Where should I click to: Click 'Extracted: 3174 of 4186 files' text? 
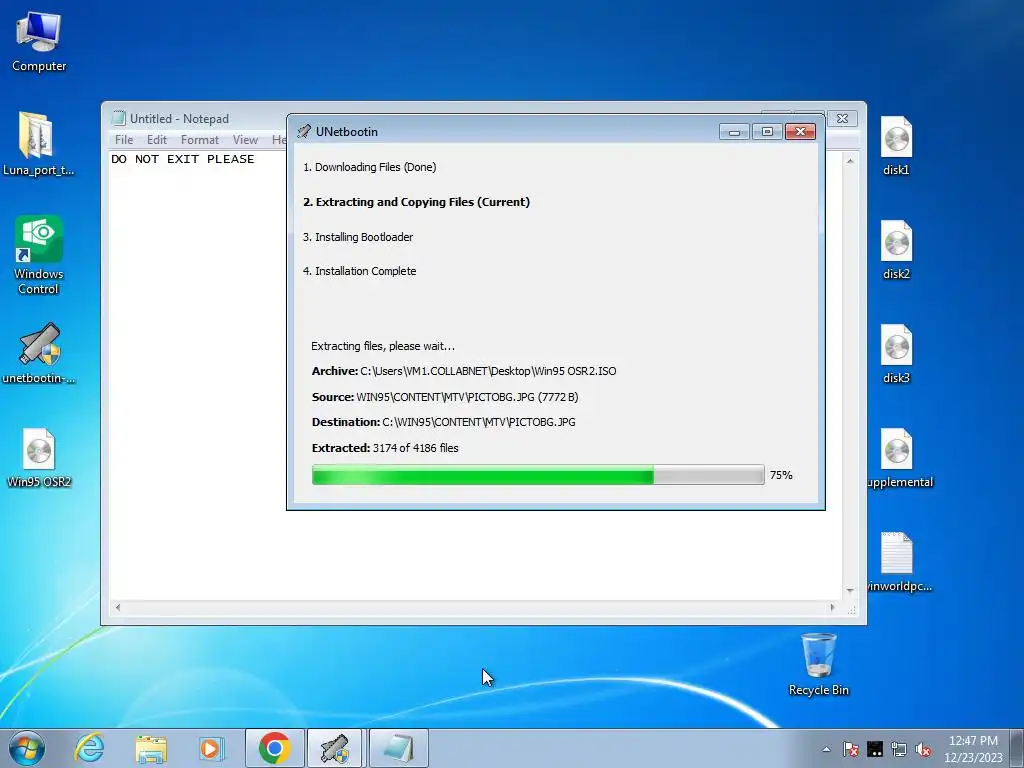coord(385,448)
